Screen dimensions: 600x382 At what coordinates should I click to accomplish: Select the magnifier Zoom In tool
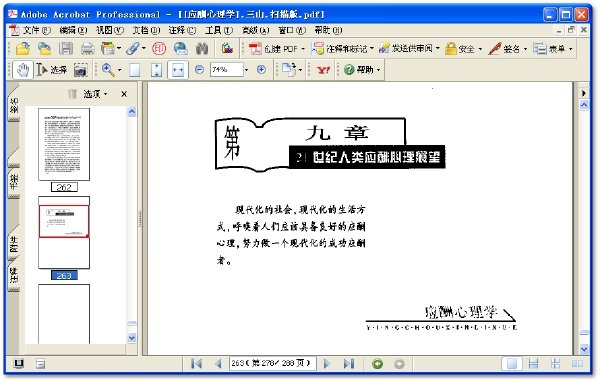point(108,70)
